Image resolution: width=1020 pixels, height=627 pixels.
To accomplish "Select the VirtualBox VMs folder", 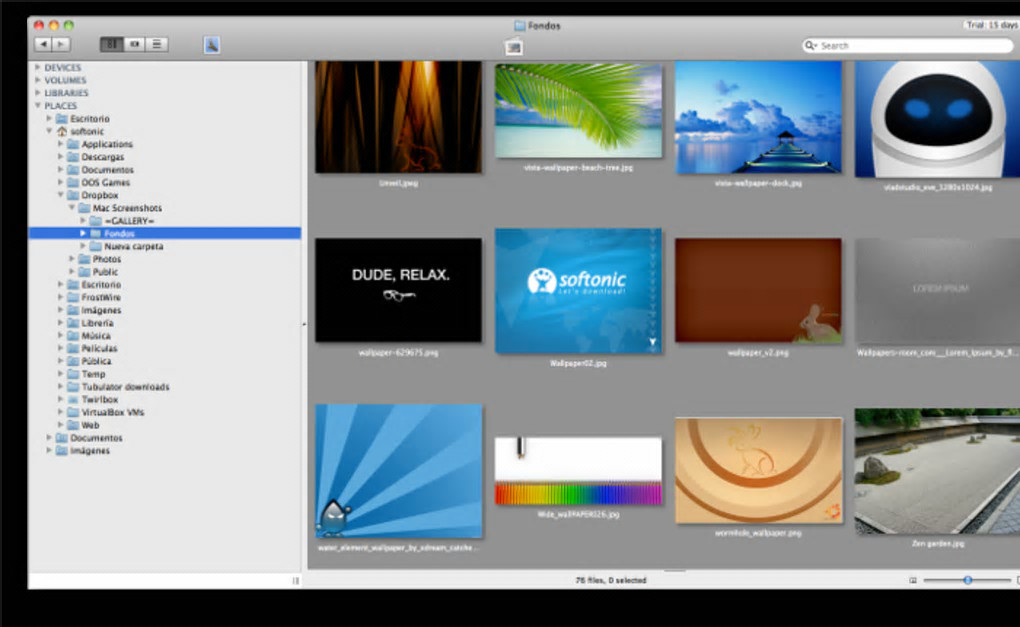I will pos(112,412).
